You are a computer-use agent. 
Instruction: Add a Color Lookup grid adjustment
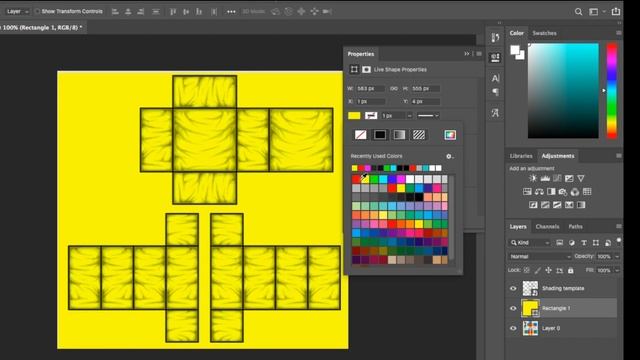point(587,191)
